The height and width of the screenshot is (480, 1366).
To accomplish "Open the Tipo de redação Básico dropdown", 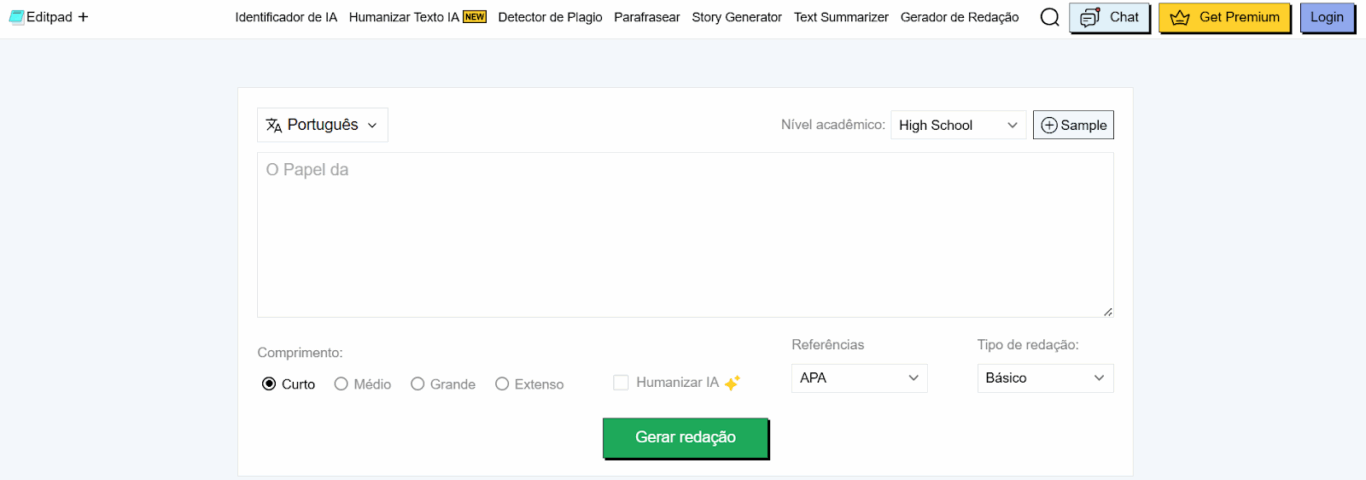I will pos(1045,378).
